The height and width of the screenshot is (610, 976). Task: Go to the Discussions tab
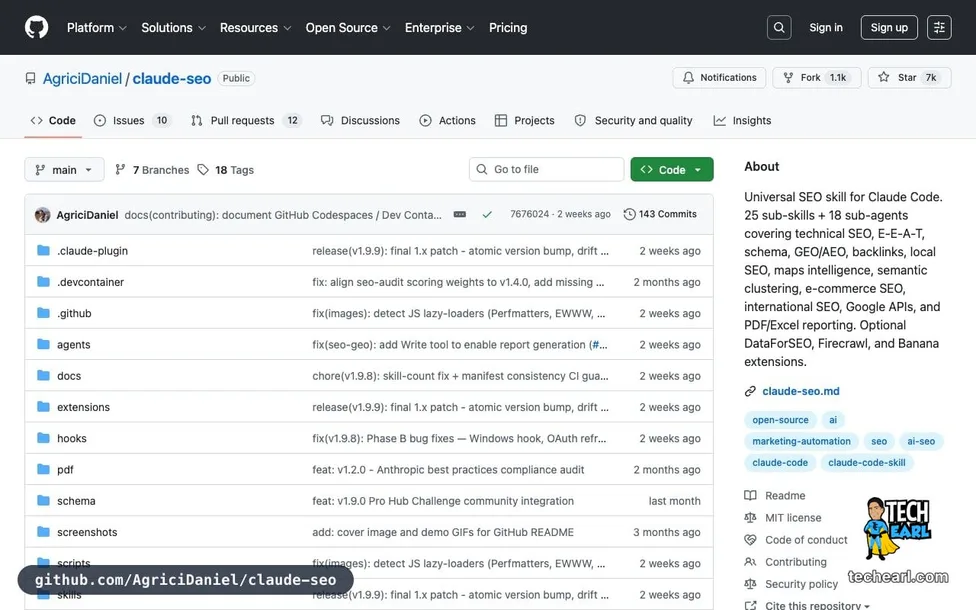coord(360,120)
